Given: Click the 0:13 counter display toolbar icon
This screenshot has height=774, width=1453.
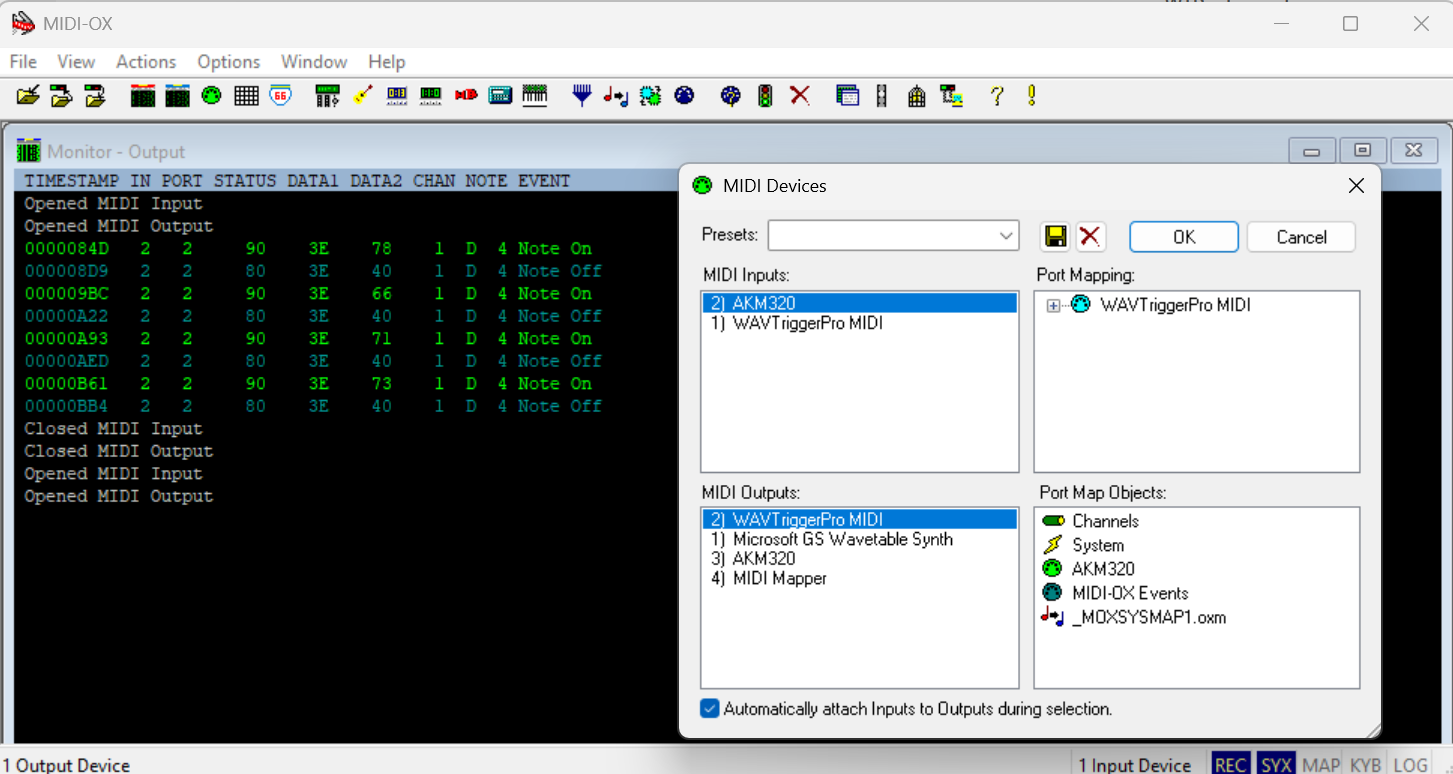Looking at the screenshot, I should tap(397, 96).
